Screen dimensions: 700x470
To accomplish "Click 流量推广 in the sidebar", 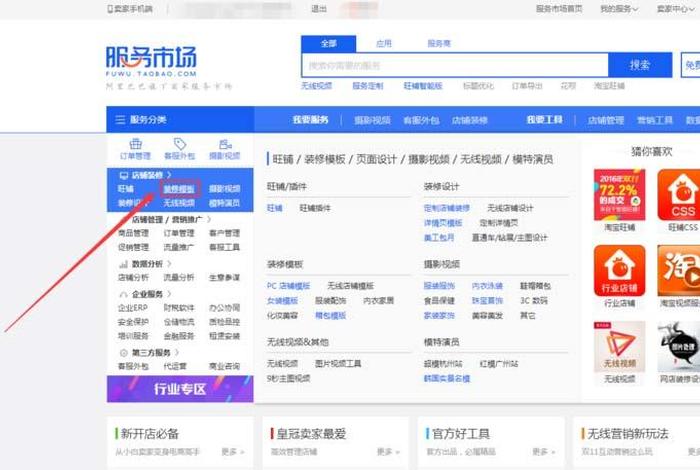I will [179, 247].
